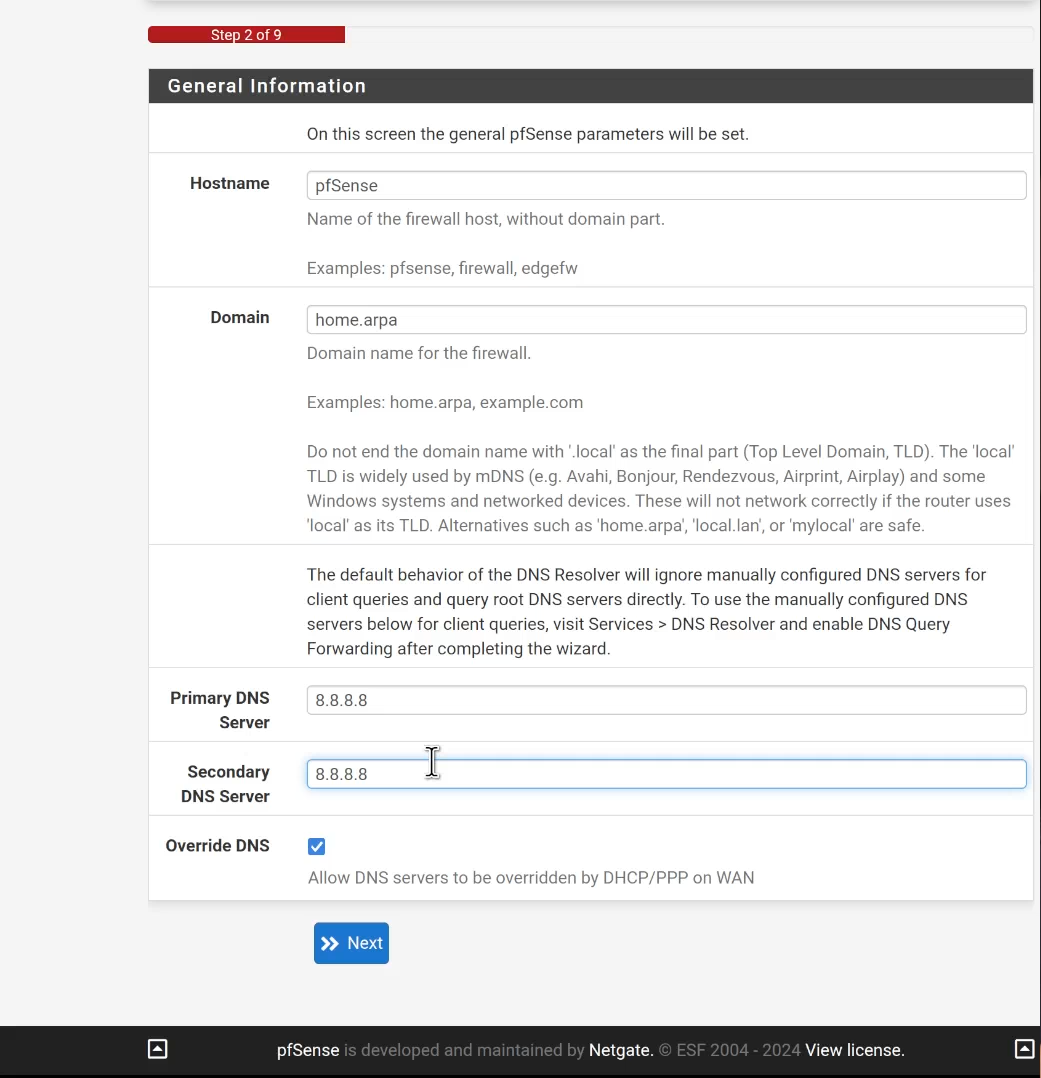Image resolution: width=1041 pixels, height=1078 pixels.
Task: Click the Domain label
Action: point(240,318)
